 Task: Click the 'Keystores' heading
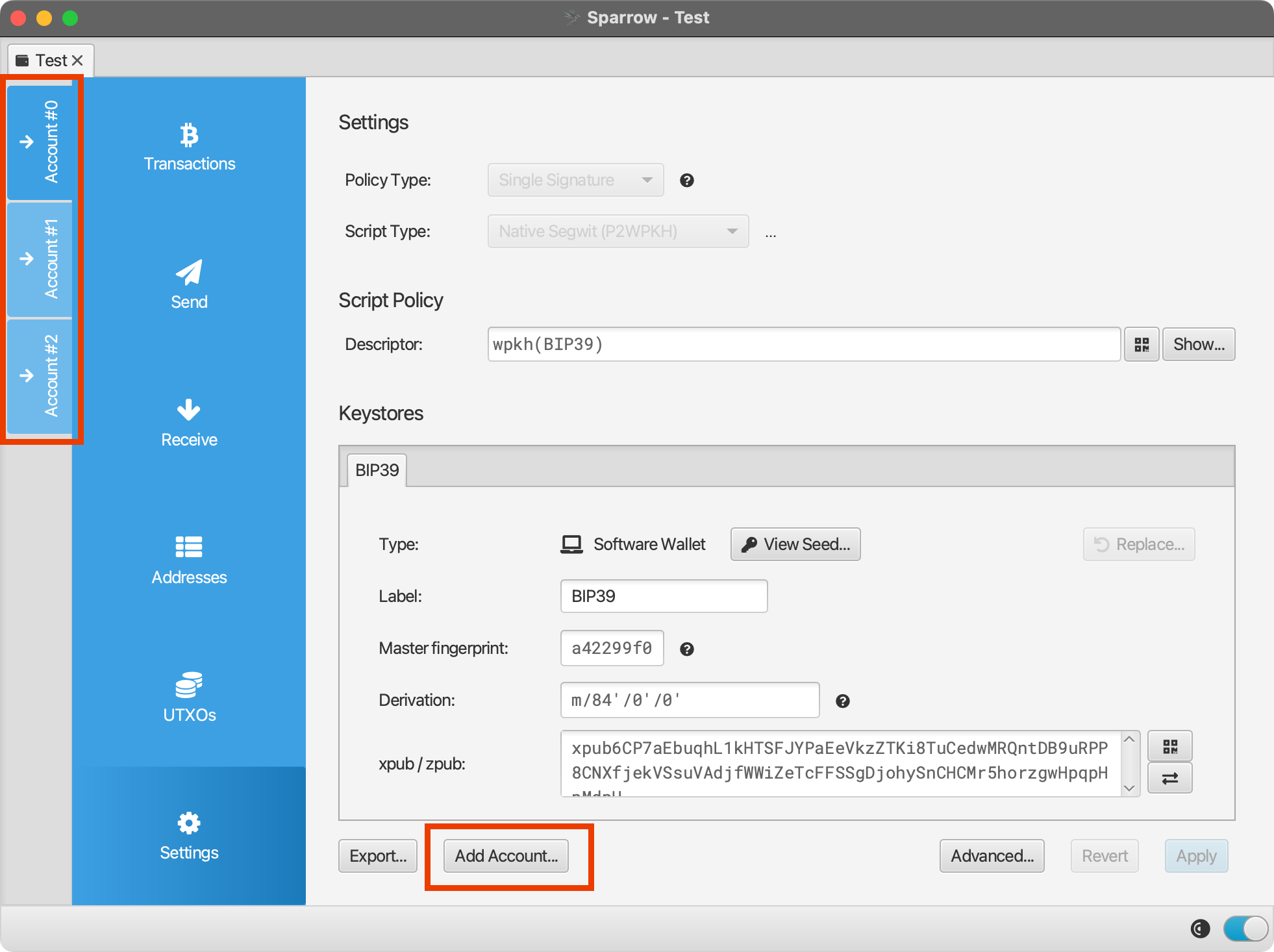(x=381, y=414)
